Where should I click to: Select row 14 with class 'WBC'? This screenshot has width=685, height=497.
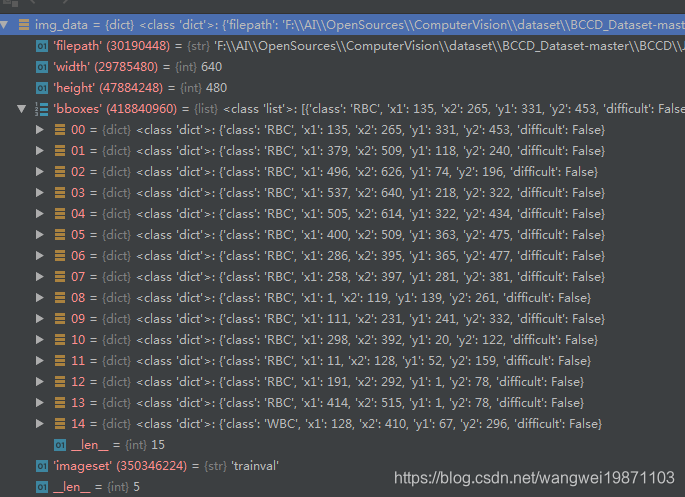[342, 423]
